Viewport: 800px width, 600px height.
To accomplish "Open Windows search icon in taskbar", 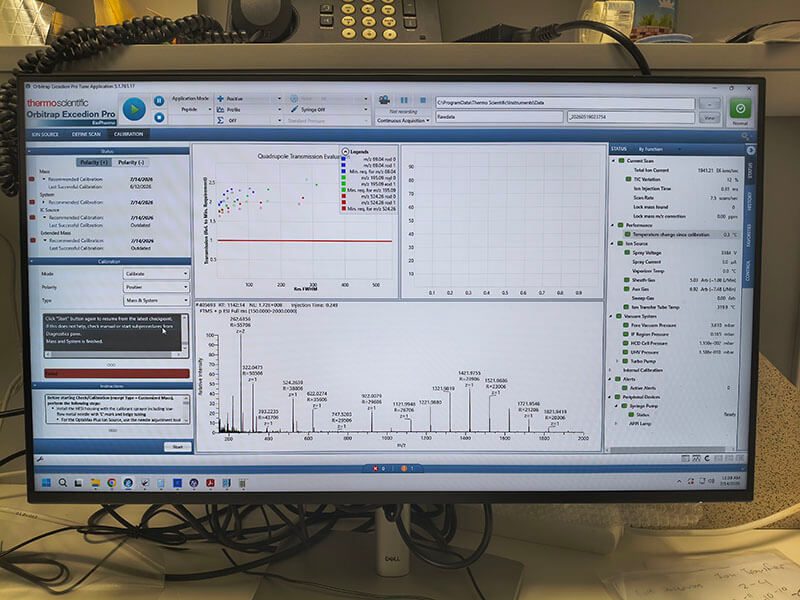I will pyautogui.click(x=62, y=482).
